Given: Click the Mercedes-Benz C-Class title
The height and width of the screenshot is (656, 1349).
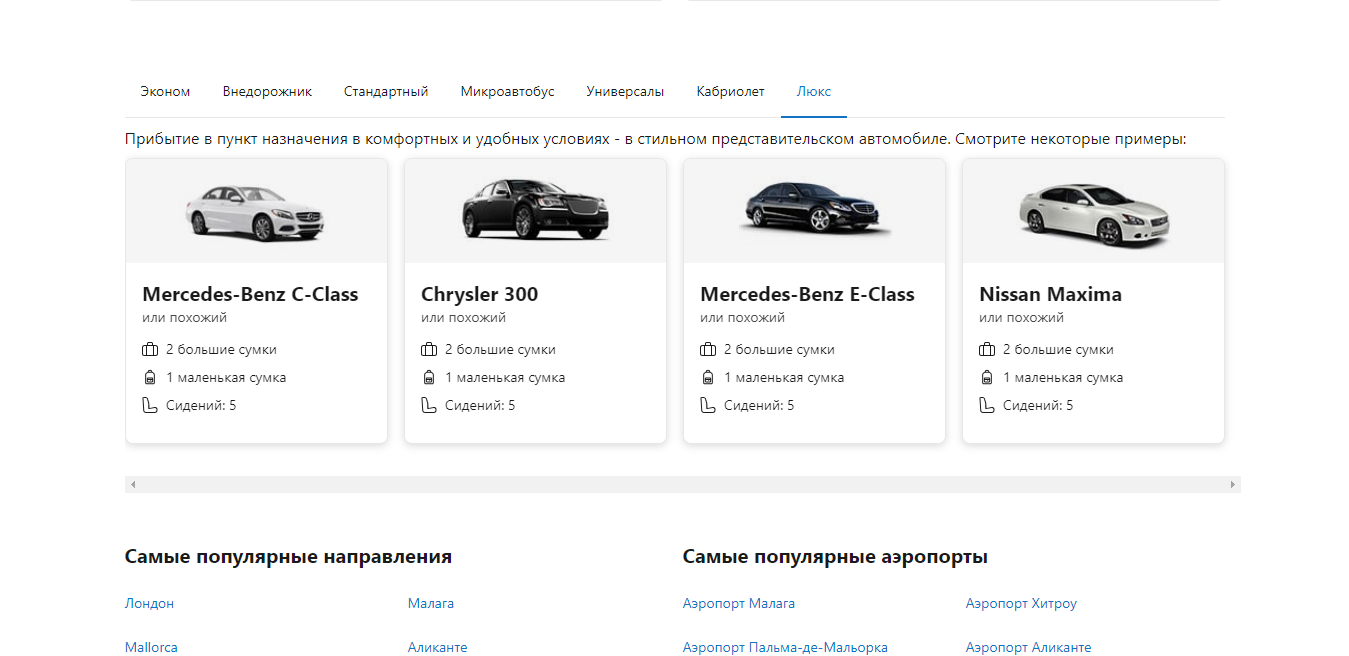Looking at the screenshot, I should pyautogui.click(x=250, y=294).
